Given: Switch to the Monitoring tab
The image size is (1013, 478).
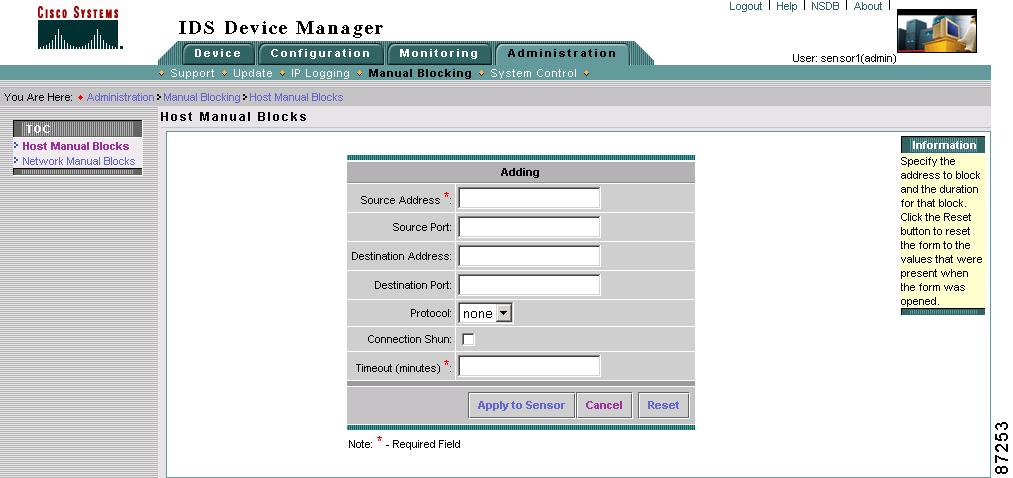Looking at the screenshot, I should pos(439,54).
